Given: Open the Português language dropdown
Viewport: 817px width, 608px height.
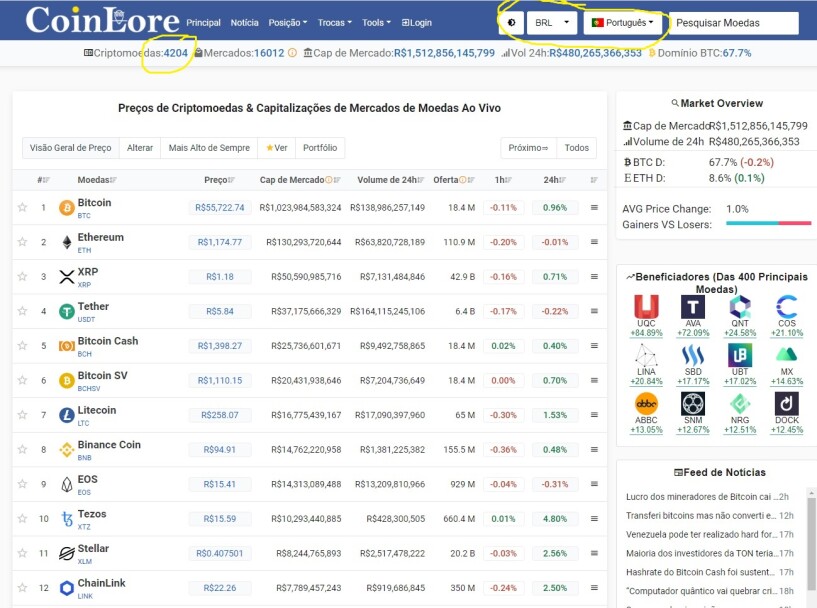Looking at the screenshot, I should tap(623, 23).
